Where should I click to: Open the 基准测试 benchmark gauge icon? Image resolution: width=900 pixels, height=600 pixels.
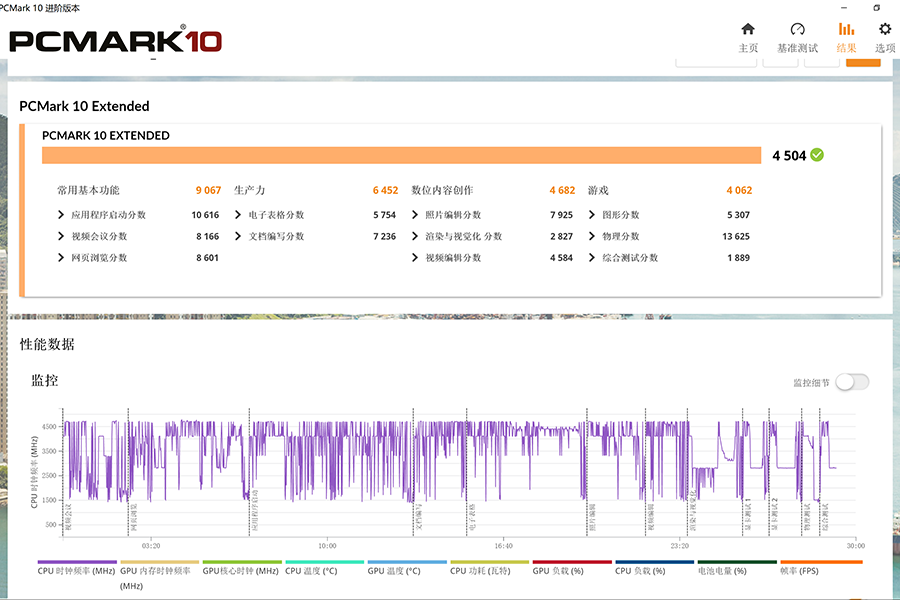coord(797,29)
